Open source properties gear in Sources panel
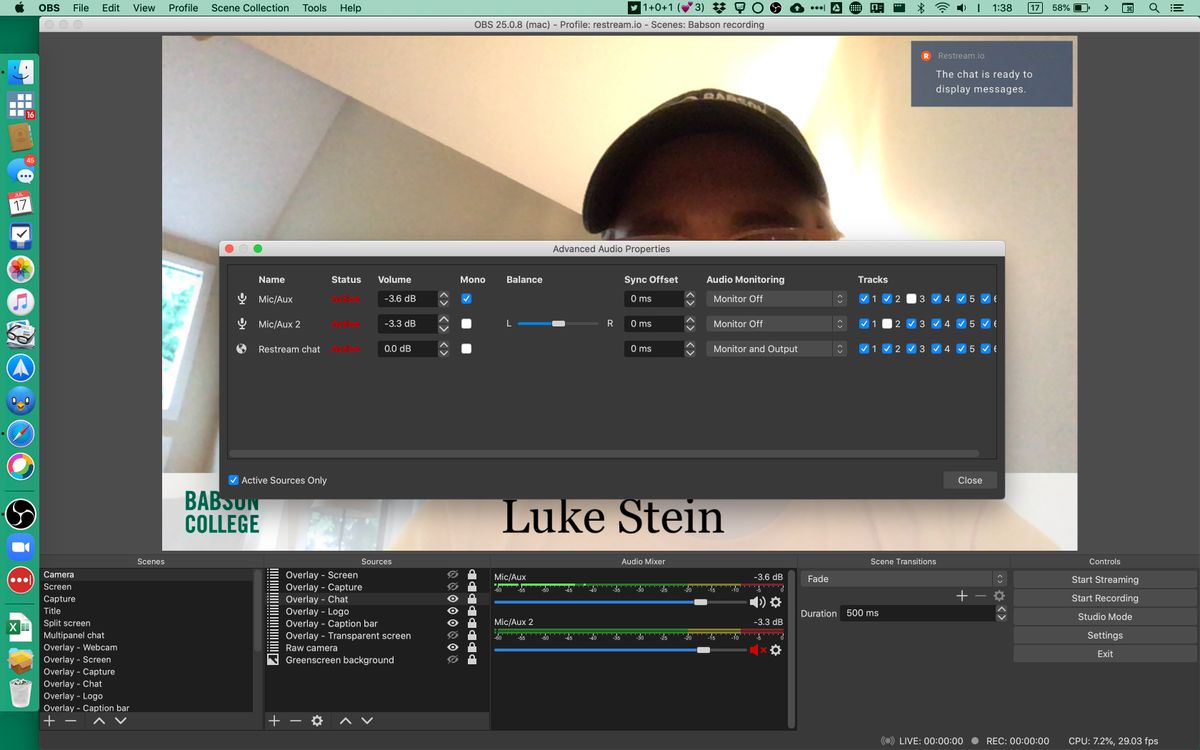The width and height of the screenshot is (1200, 750). tap(317, 720)
